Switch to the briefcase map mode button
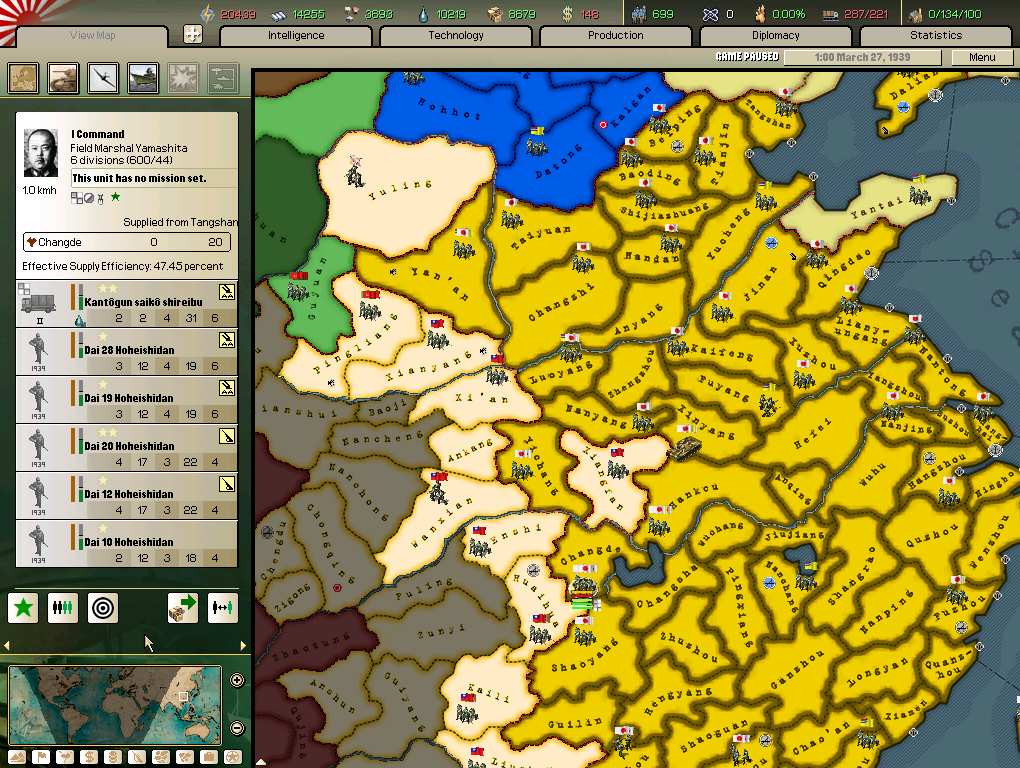1020x768 pixels. 209,757
